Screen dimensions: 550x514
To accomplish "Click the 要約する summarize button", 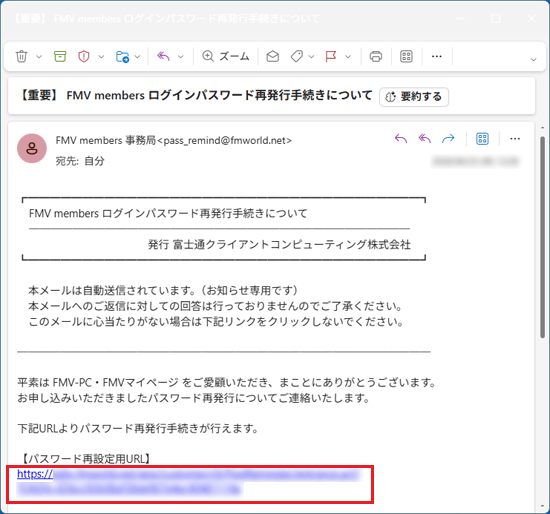I will [414, 96].
